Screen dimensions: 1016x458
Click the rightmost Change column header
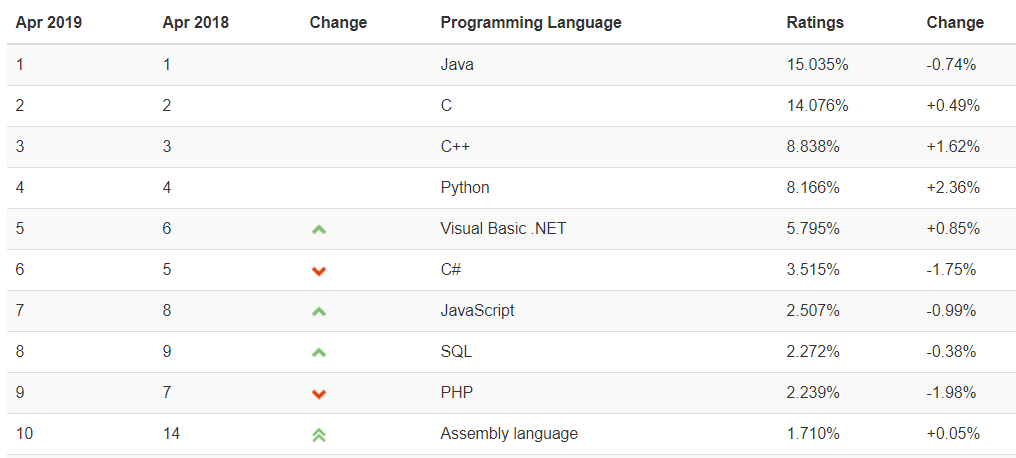[x=955, y=23]
